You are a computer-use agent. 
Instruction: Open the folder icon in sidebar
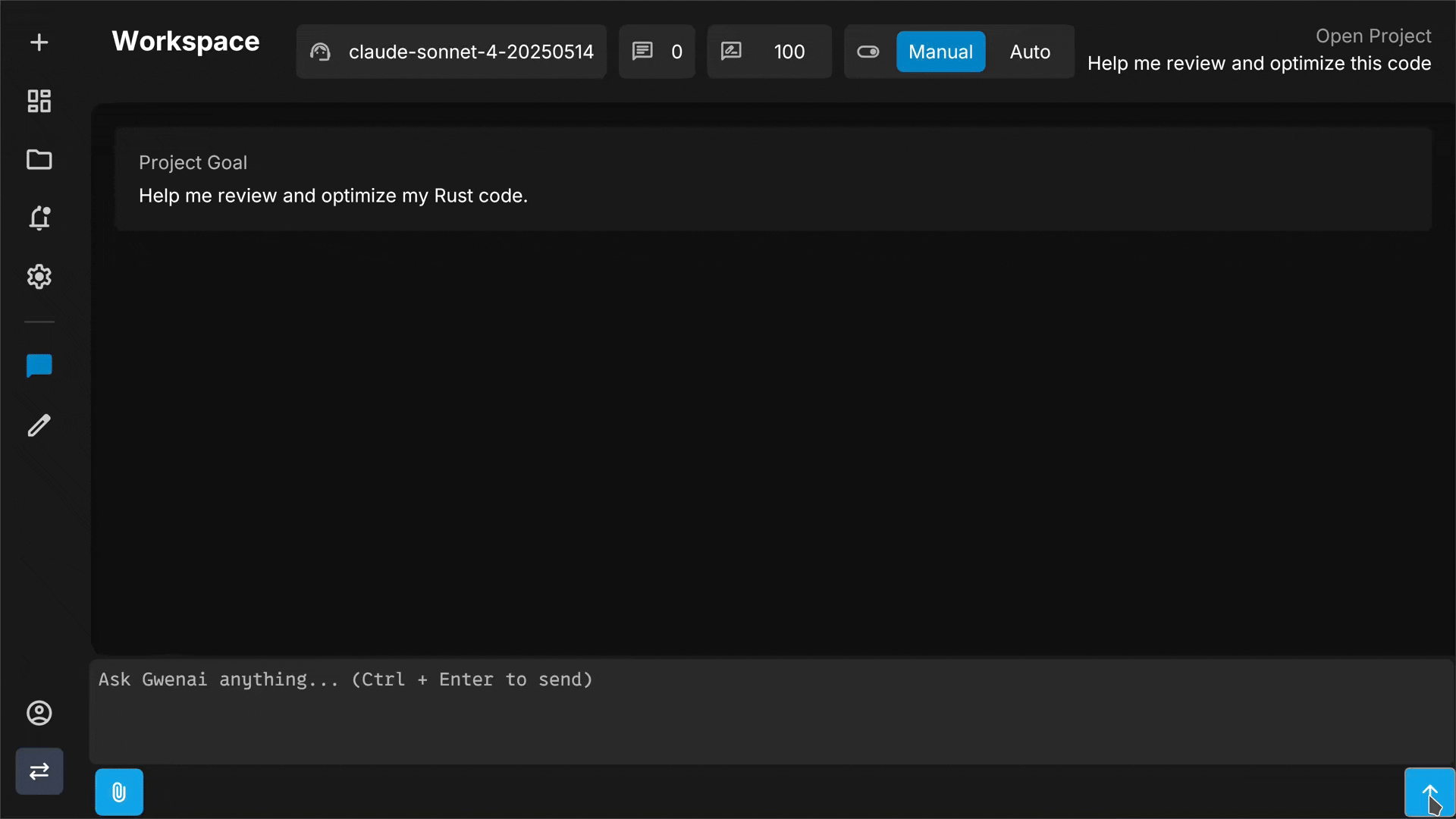(x=39, y=159)
